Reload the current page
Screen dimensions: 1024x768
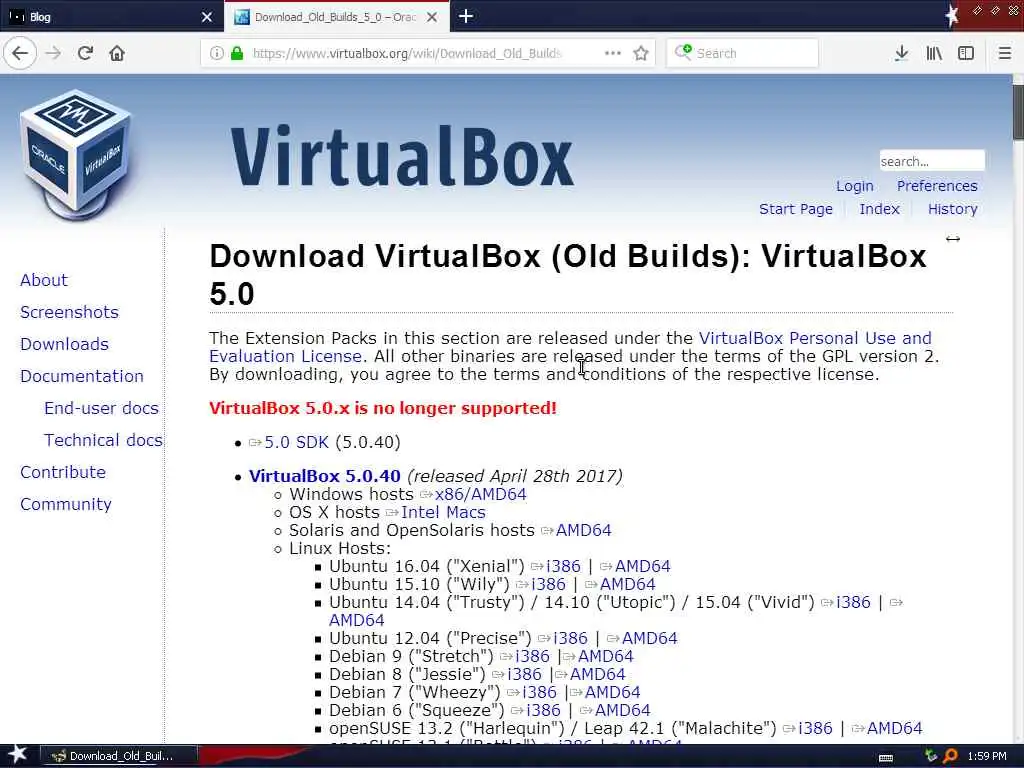pyautogui.click(x=85, y=53)
